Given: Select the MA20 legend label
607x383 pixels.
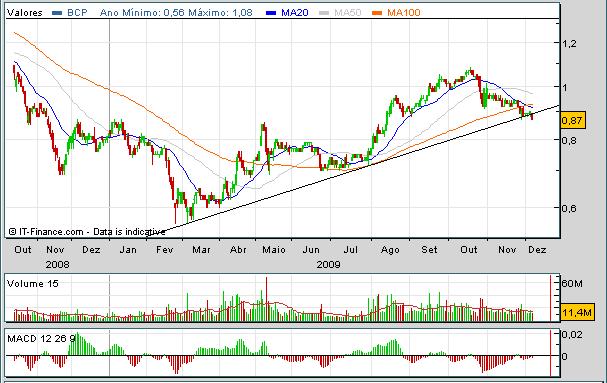Looking at the screenshot, I should pyautogui.click(x=295, y=13).
